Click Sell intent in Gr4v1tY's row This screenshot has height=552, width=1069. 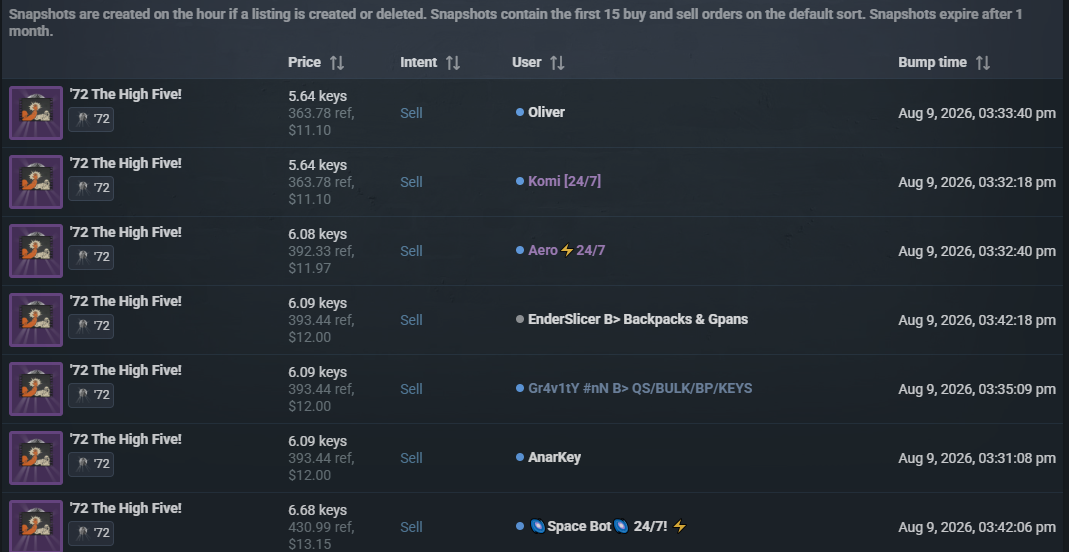pyautogui.click(x=411, y=389)
